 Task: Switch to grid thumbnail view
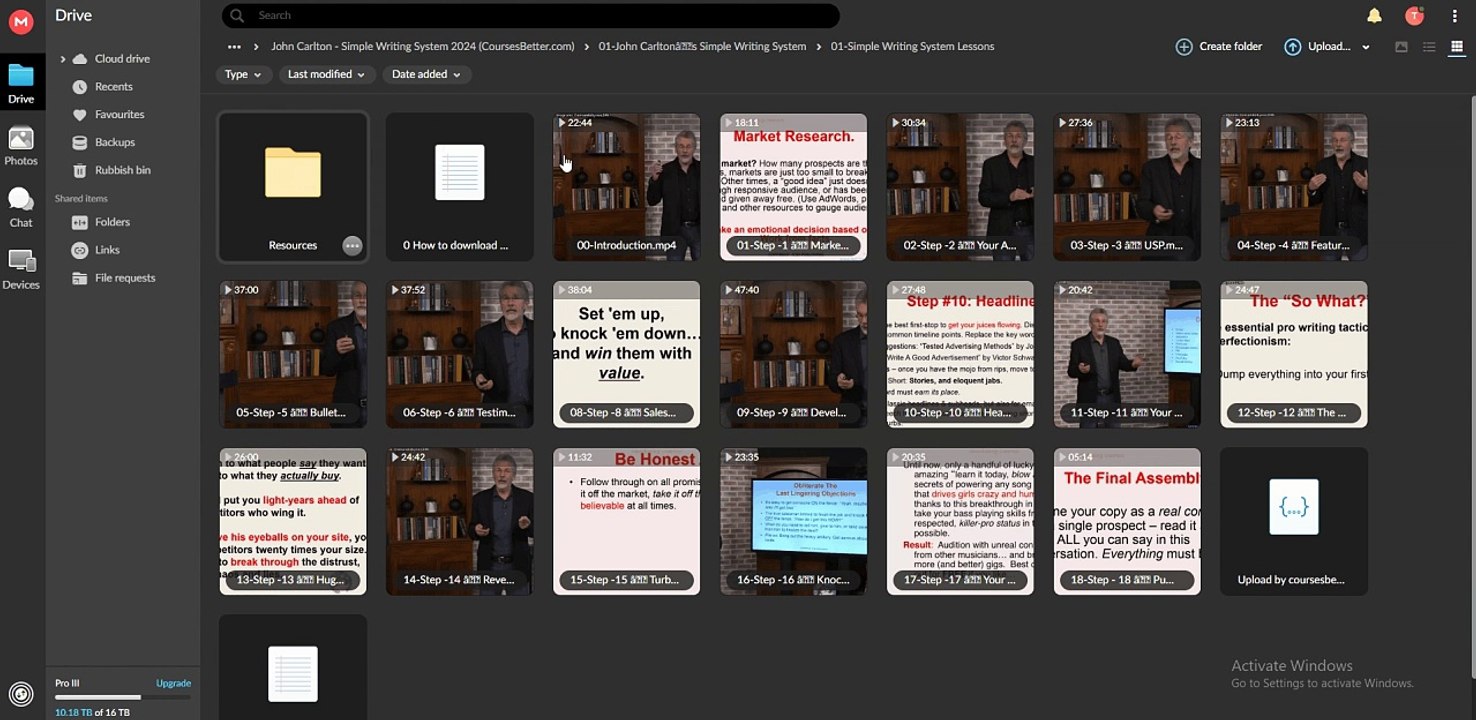(1456, 47)
